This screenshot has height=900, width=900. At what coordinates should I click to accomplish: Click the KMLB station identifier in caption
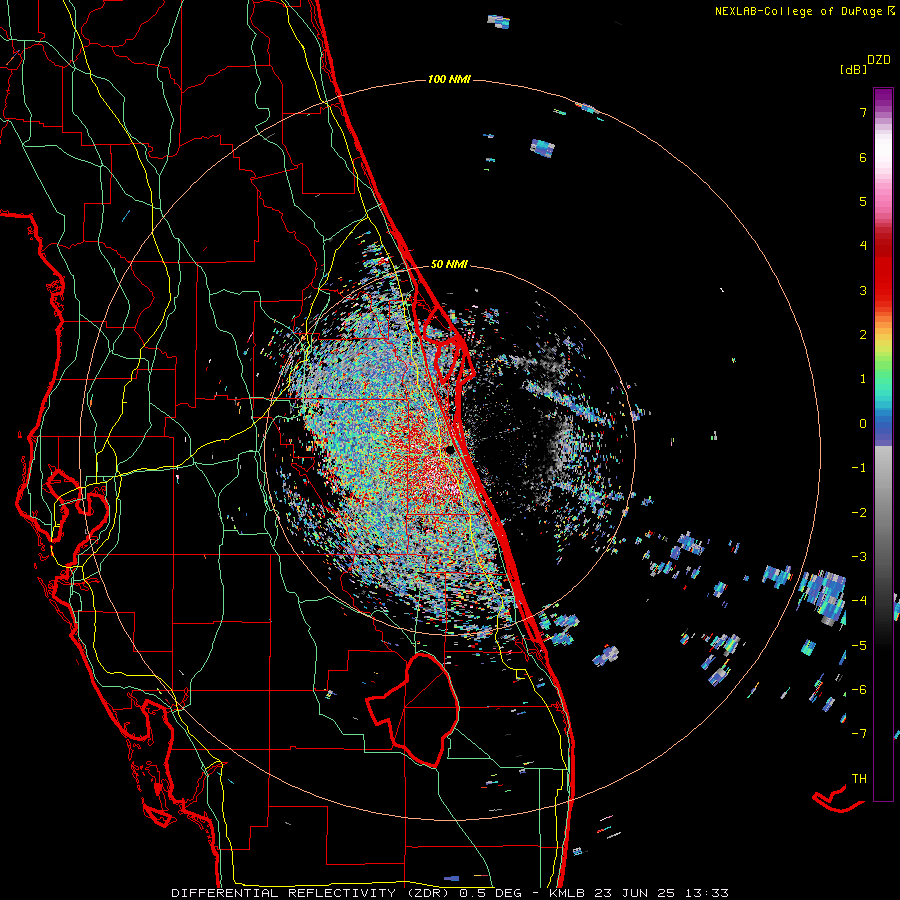point(567,893)
